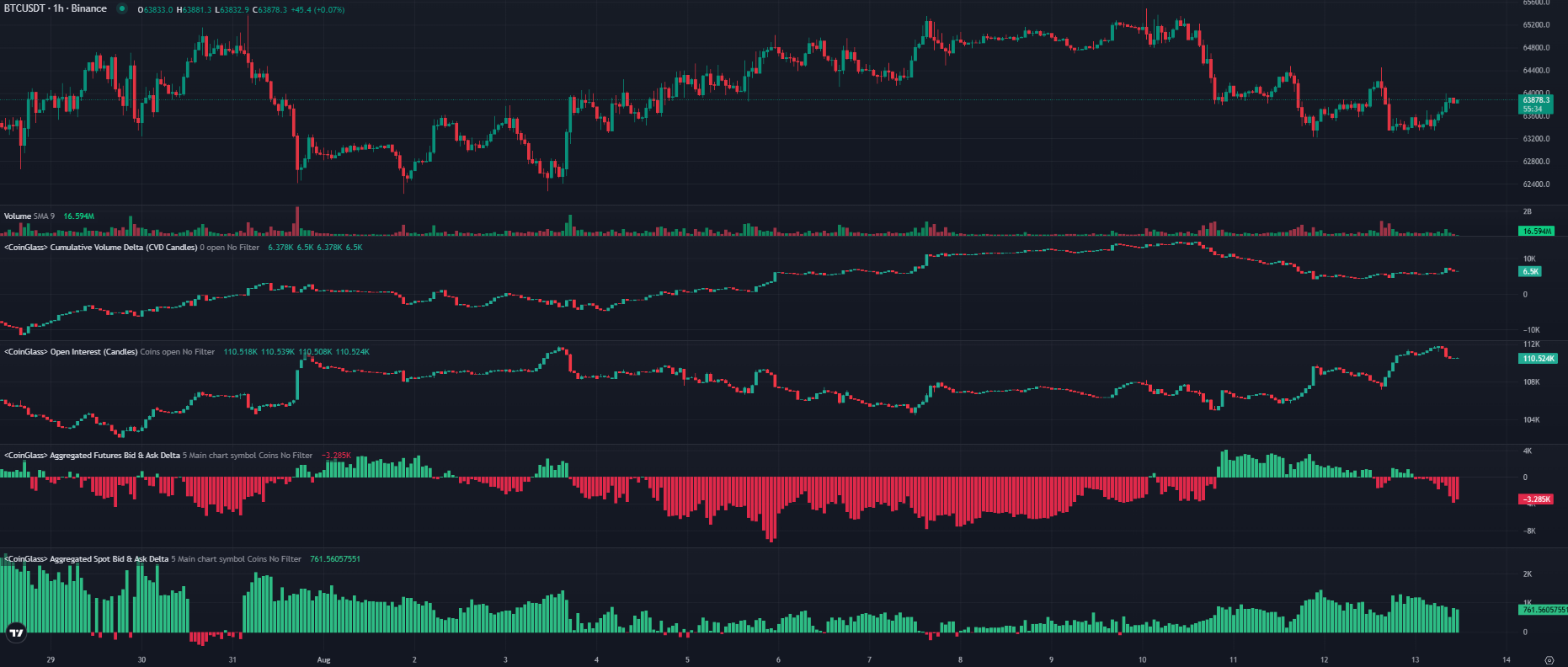Click date 5 on the time axis
This screenshot has width=1568, height=667.
687,659
